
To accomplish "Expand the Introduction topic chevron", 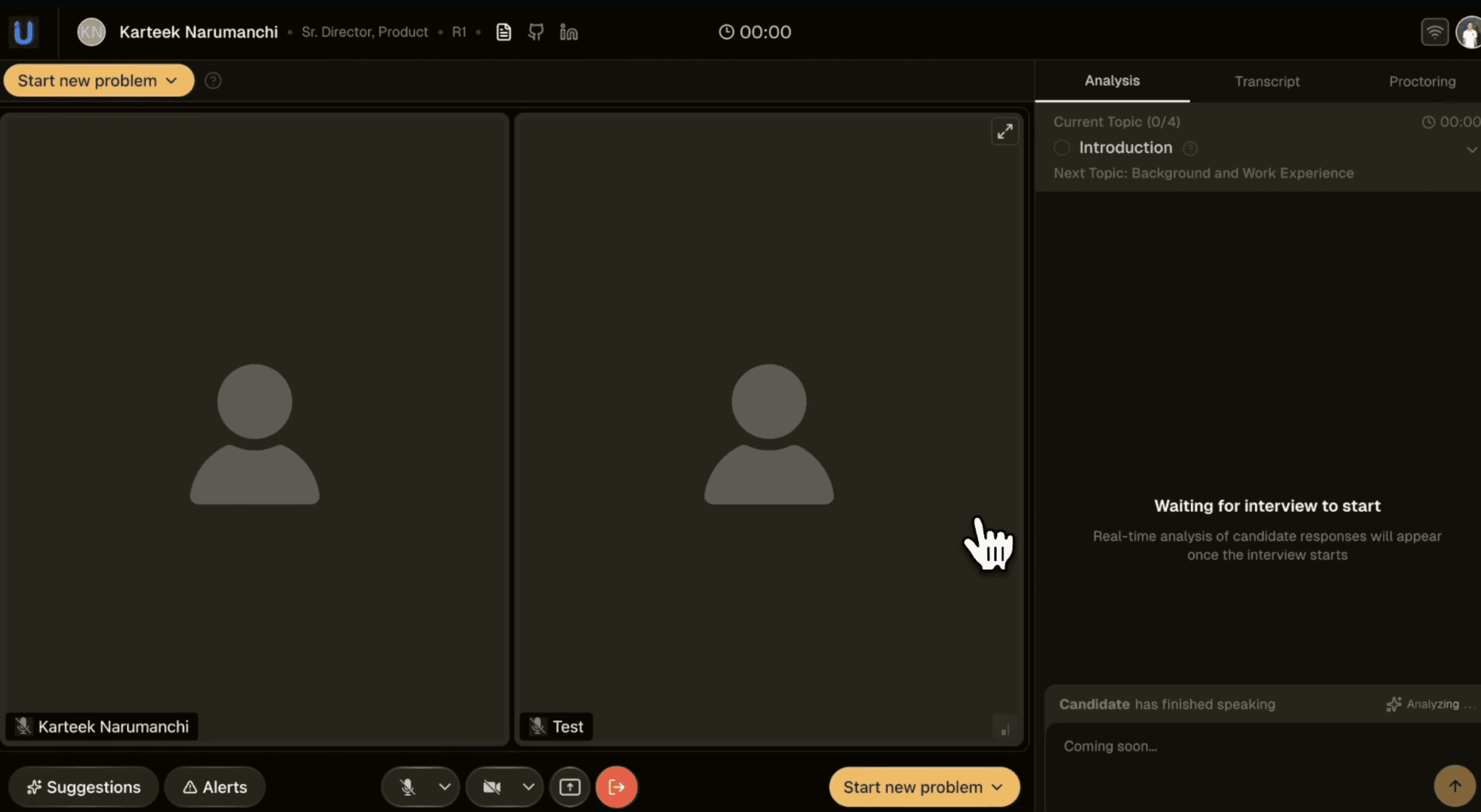I will click(1470, 150).
